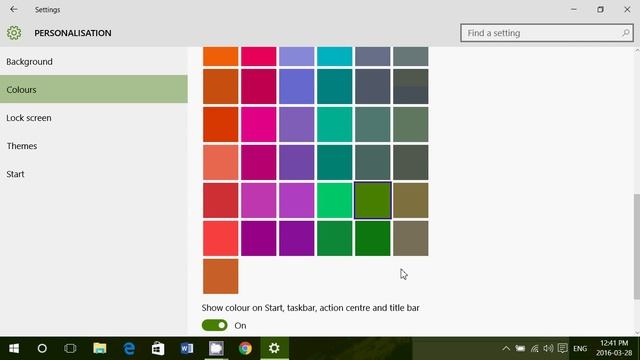Click the search magnifier icon

(x=625, y=33)
